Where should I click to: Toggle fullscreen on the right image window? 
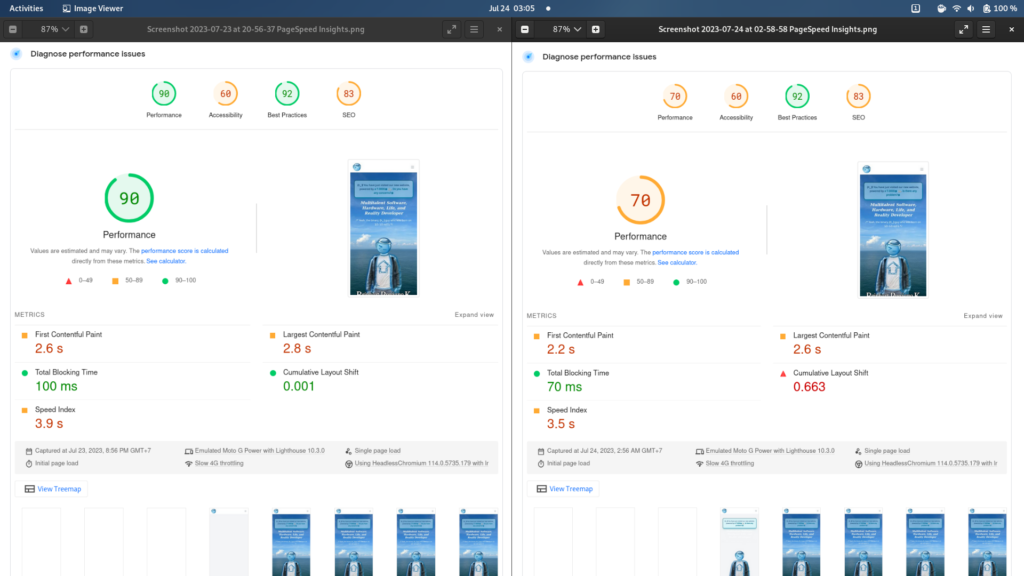click(x=962, y=29)
